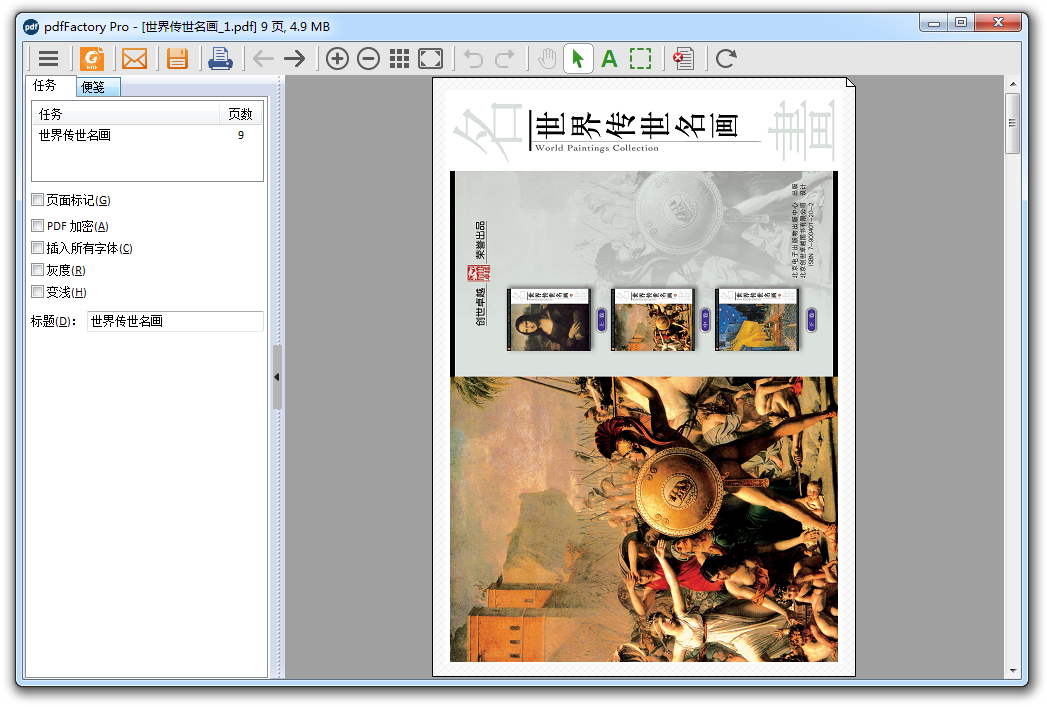Click scrollbar down arrow
1047x707 pixels.
[1013, 670]
